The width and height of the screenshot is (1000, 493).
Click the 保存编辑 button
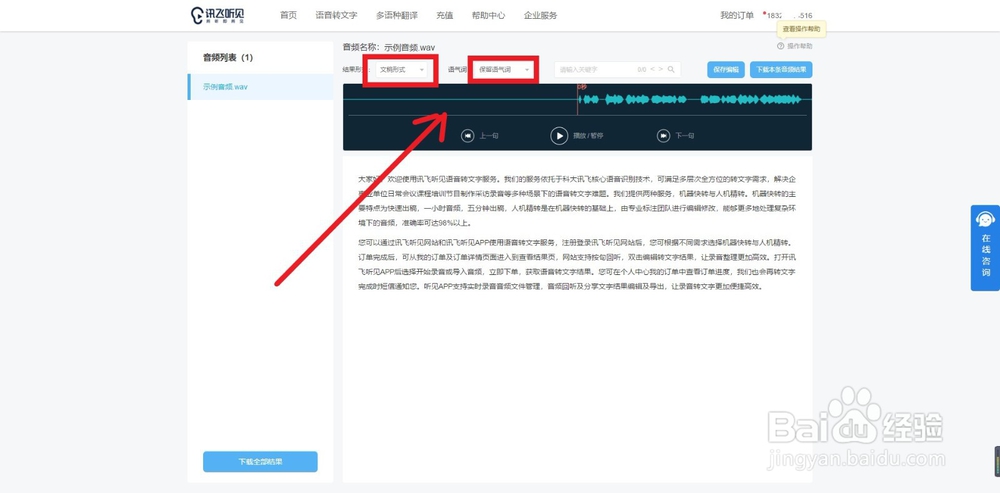726,70
